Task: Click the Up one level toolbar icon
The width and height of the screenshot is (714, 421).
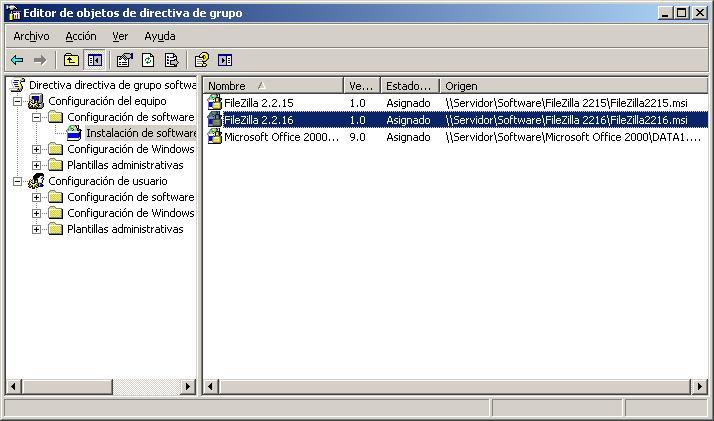Action: (71, 60)
